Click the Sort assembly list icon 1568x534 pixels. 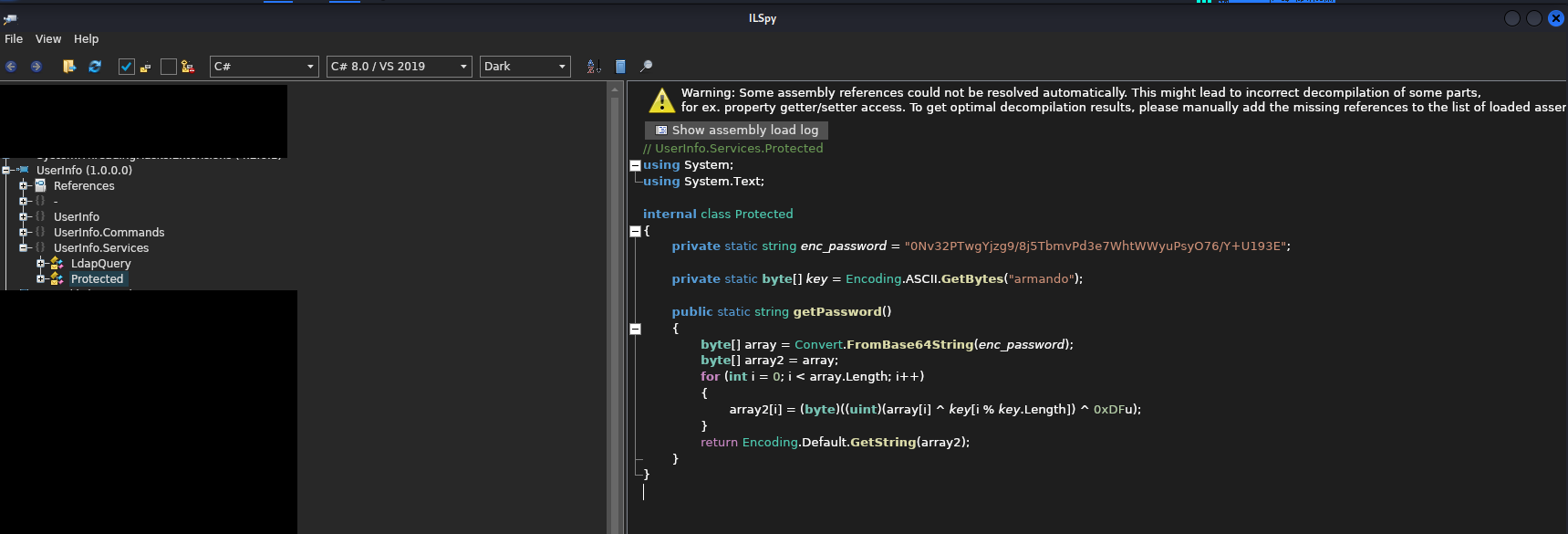click(x=594, y=67)
